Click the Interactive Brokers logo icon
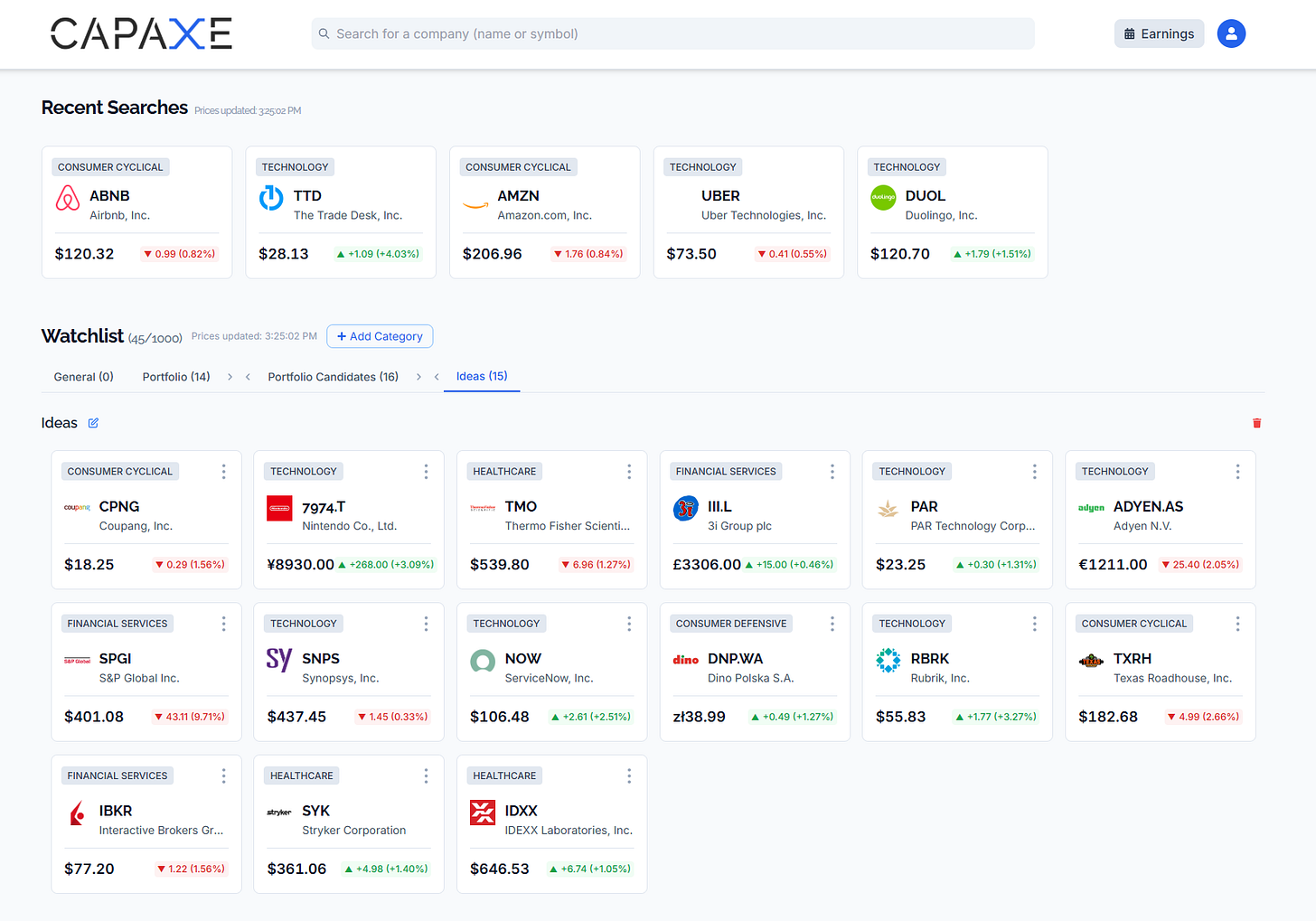The height and width of the screenshot is (921, 1316). click(x=77, y=813)
